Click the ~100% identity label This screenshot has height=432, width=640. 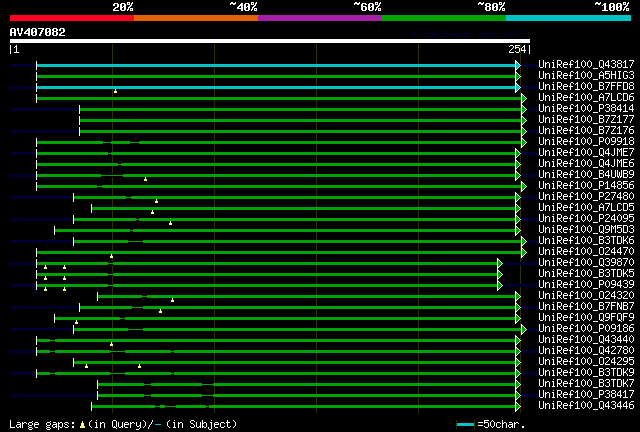pos(612,7)
